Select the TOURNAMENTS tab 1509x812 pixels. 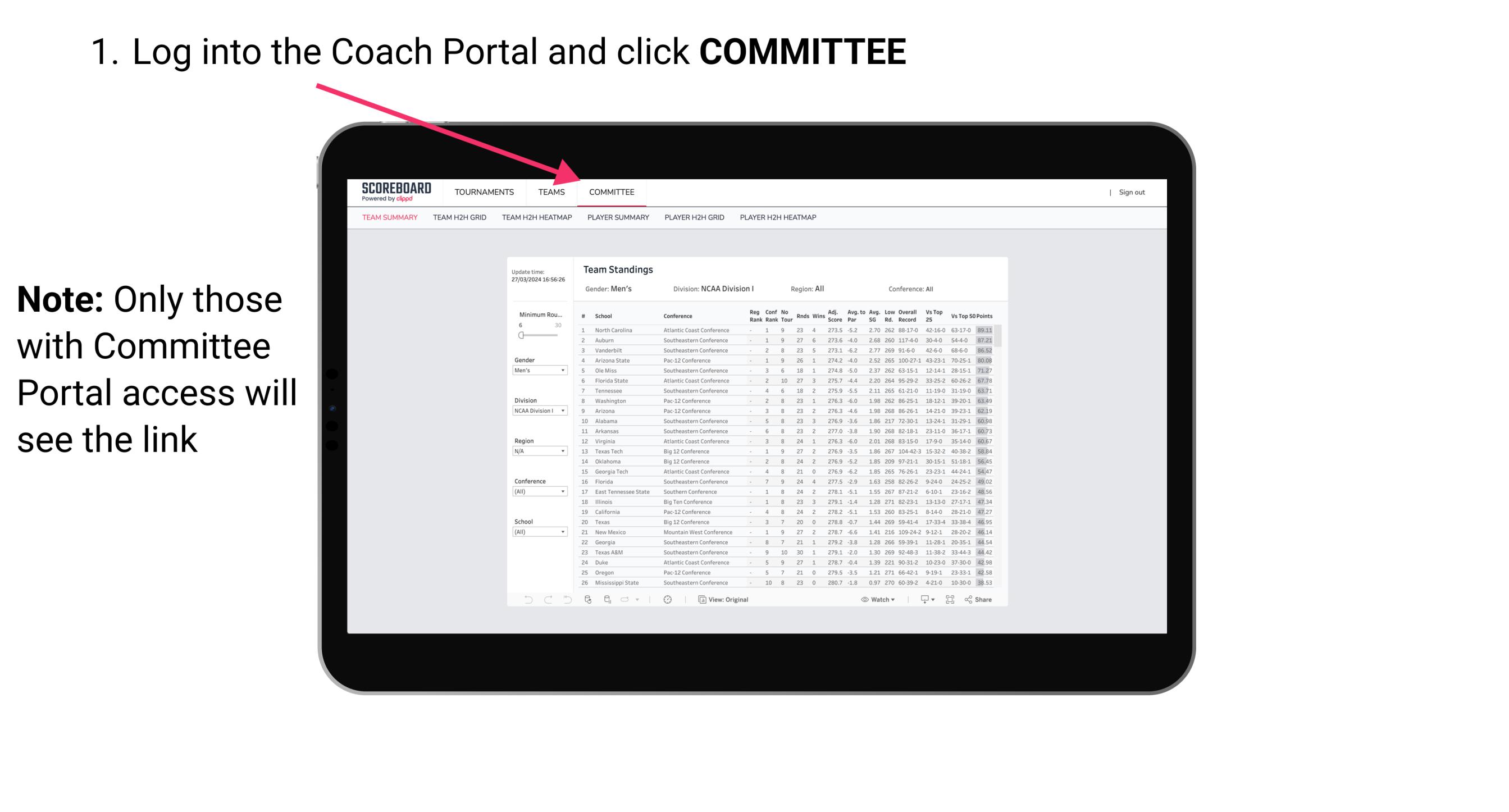coord(485,192)
